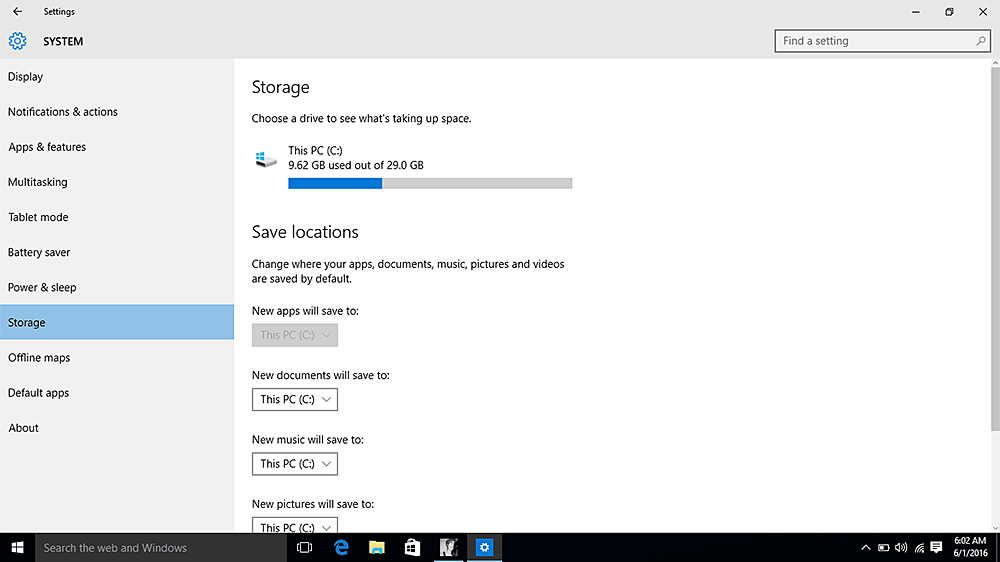Click the Settings gear taskbar icon

click(484, 547)
